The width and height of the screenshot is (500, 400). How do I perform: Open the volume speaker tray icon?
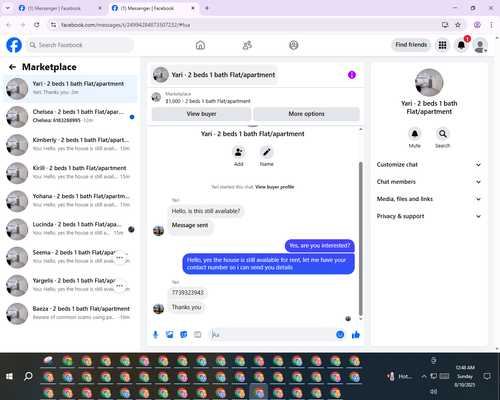[433, 391]
